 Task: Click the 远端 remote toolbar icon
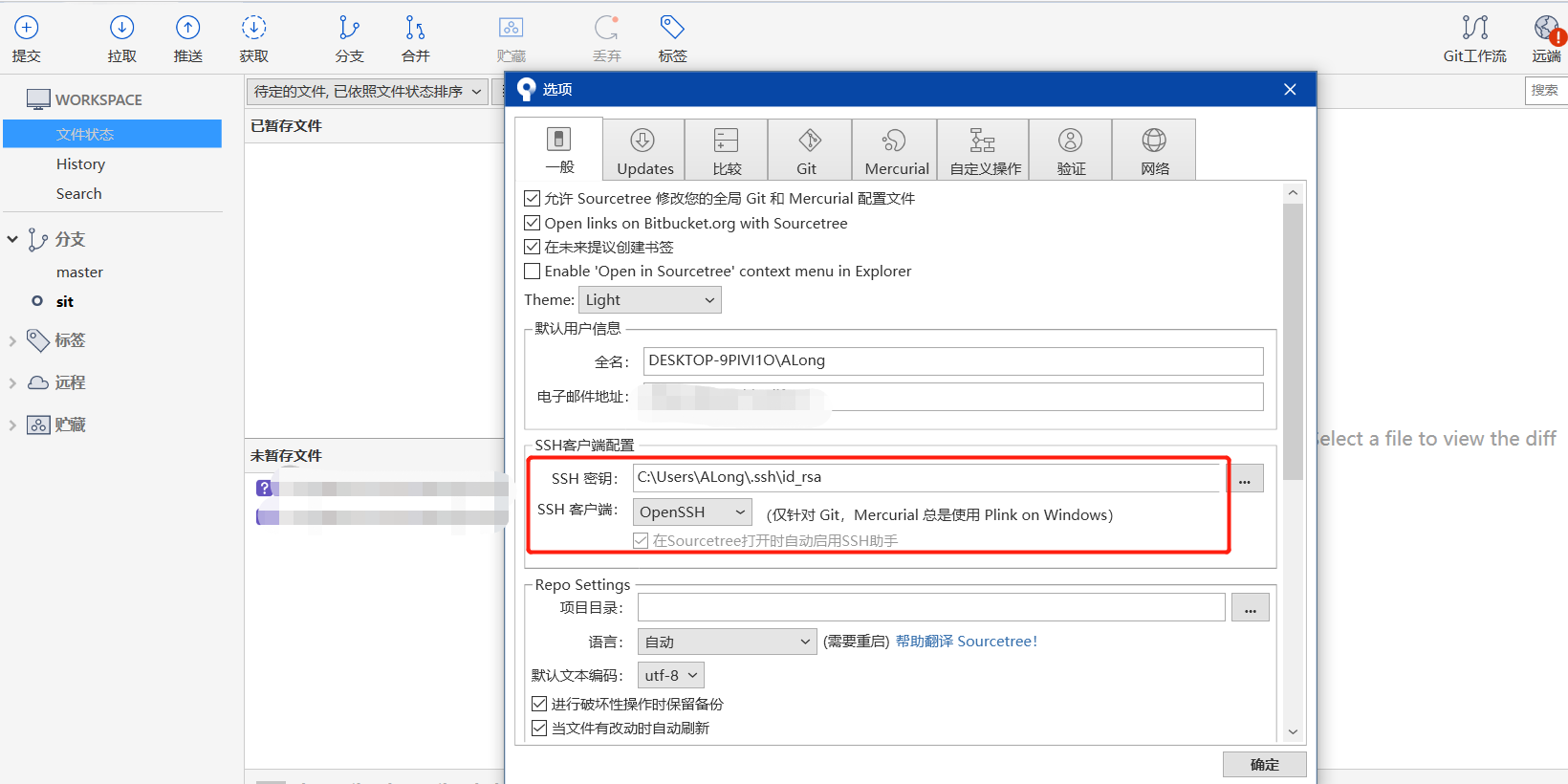[x=1547, y=28]
